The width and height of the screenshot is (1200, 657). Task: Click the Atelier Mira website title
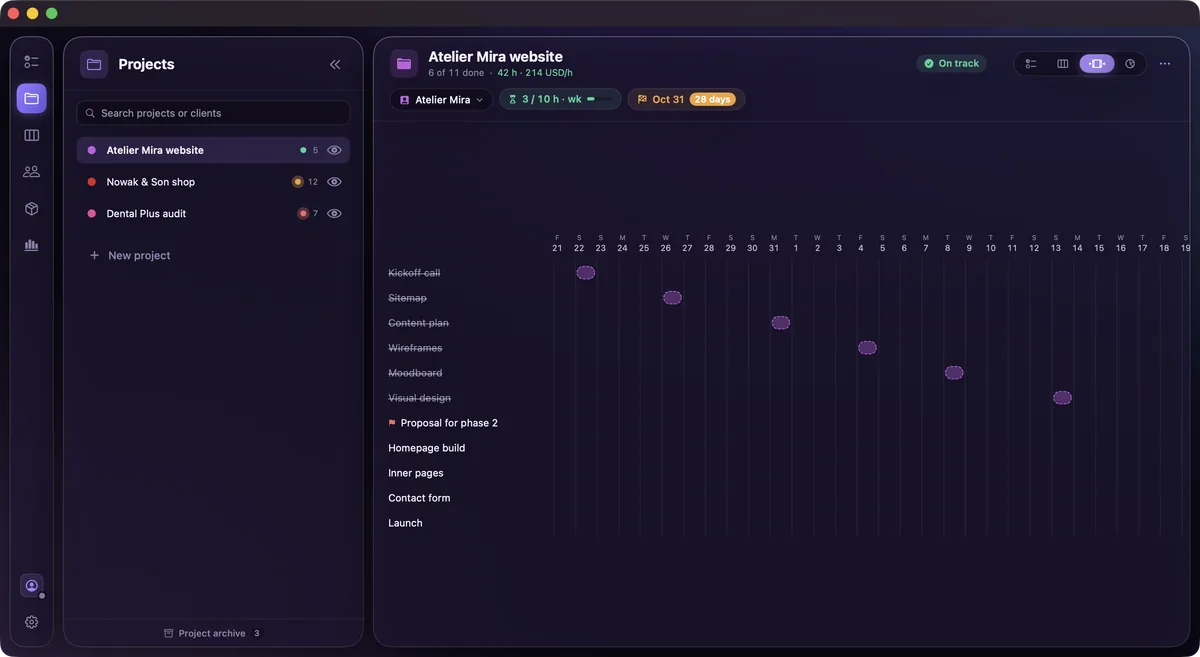495,57
